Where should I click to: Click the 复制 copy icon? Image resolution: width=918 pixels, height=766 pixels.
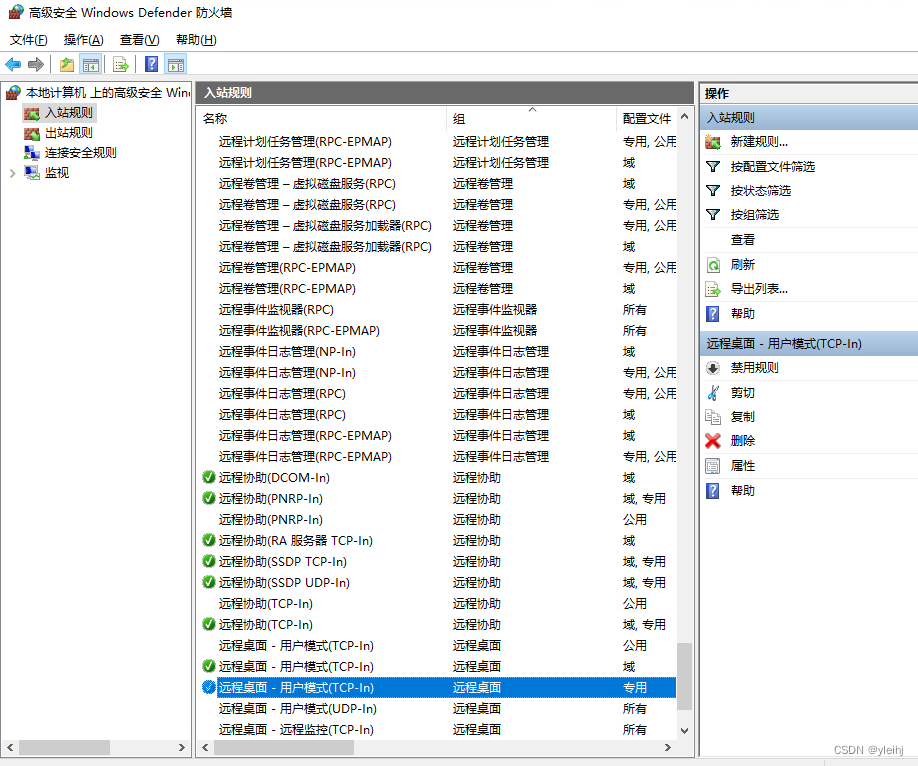[x=713, y=416]
